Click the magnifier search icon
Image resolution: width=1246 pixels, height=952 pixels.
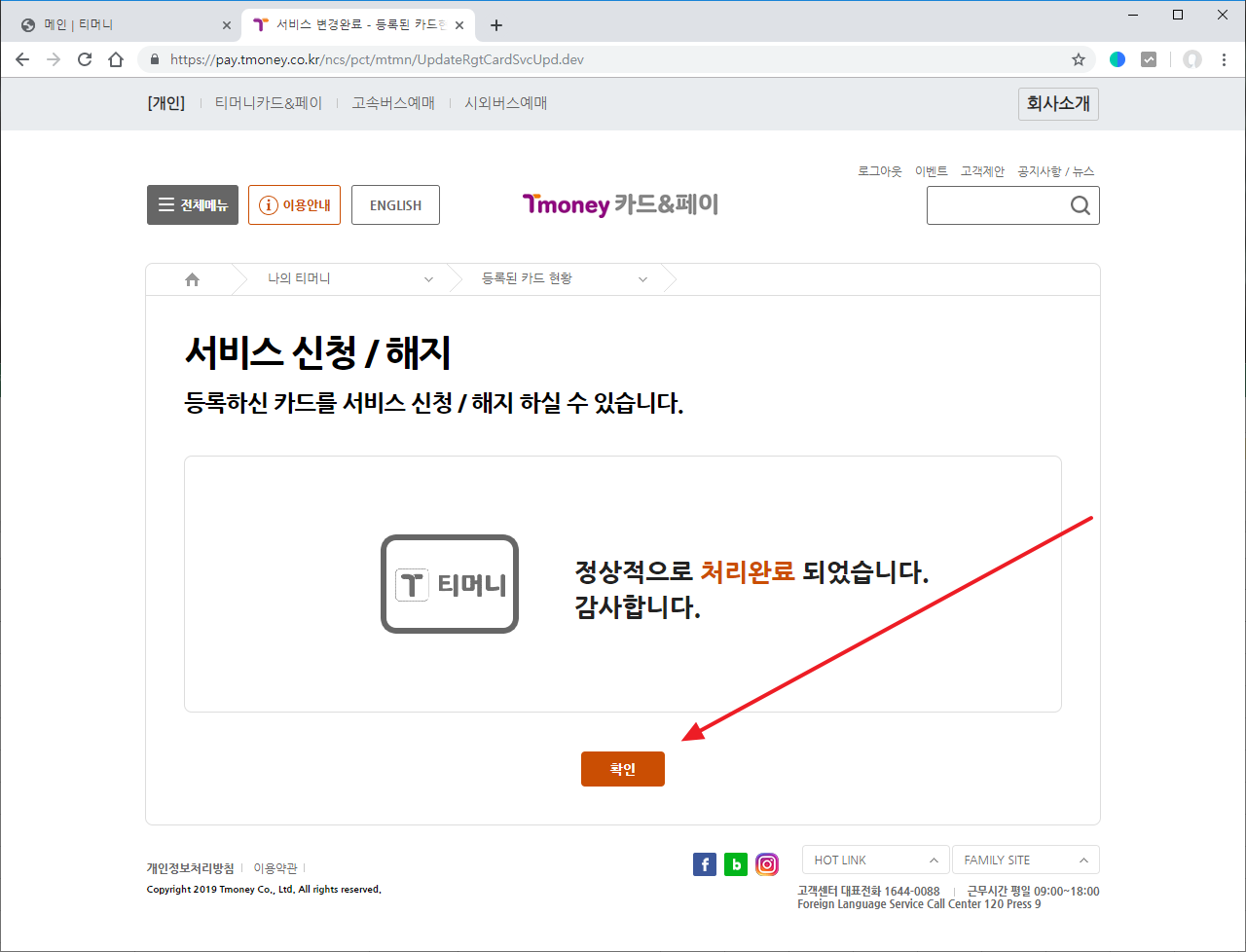[x=1081, y=205]
